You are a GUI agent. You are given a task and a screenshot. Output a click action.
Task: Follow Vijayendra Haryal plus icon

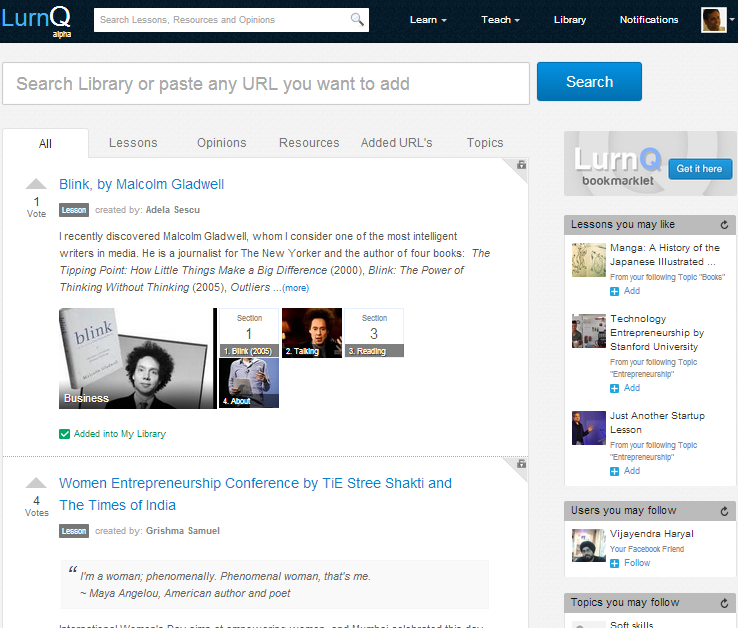point(614,564)
